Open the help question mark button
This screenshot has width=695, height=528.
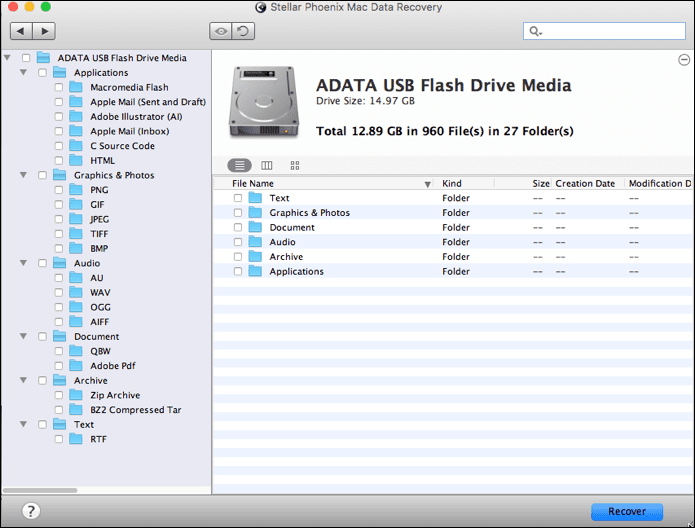point(31,511)
